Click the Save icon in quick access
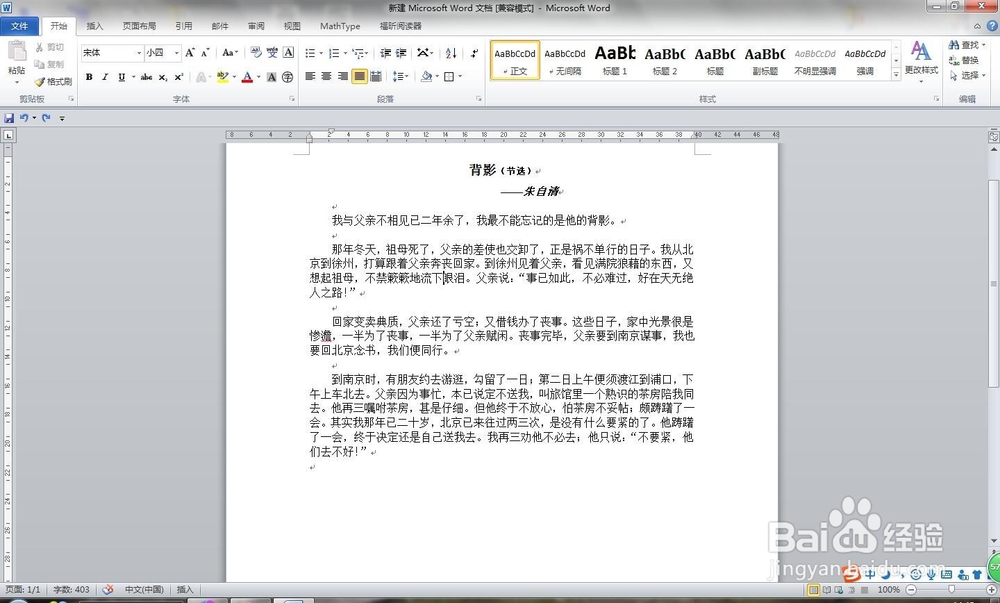 [x=9, y=118]
